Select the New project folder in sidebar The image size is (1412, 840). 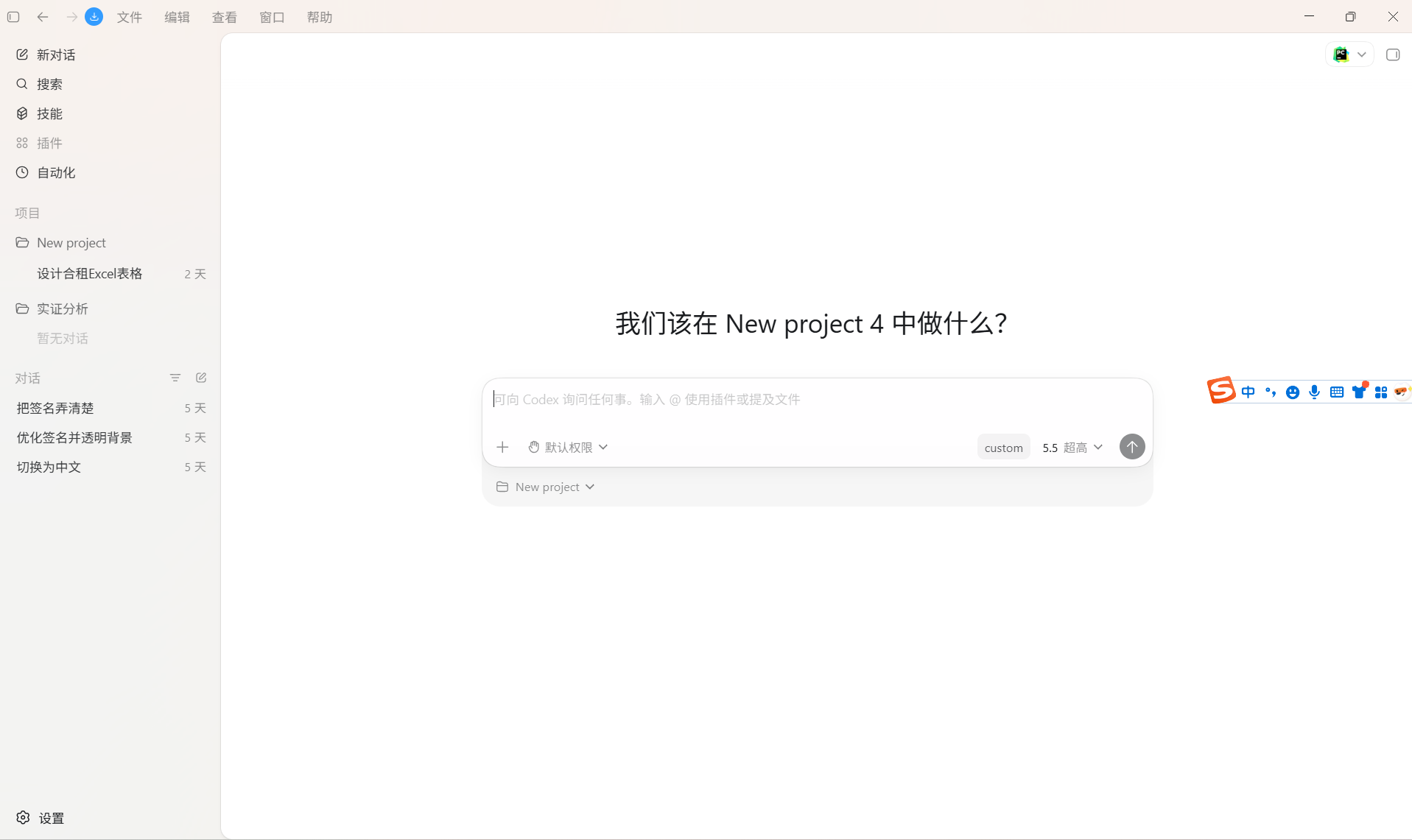110,242
